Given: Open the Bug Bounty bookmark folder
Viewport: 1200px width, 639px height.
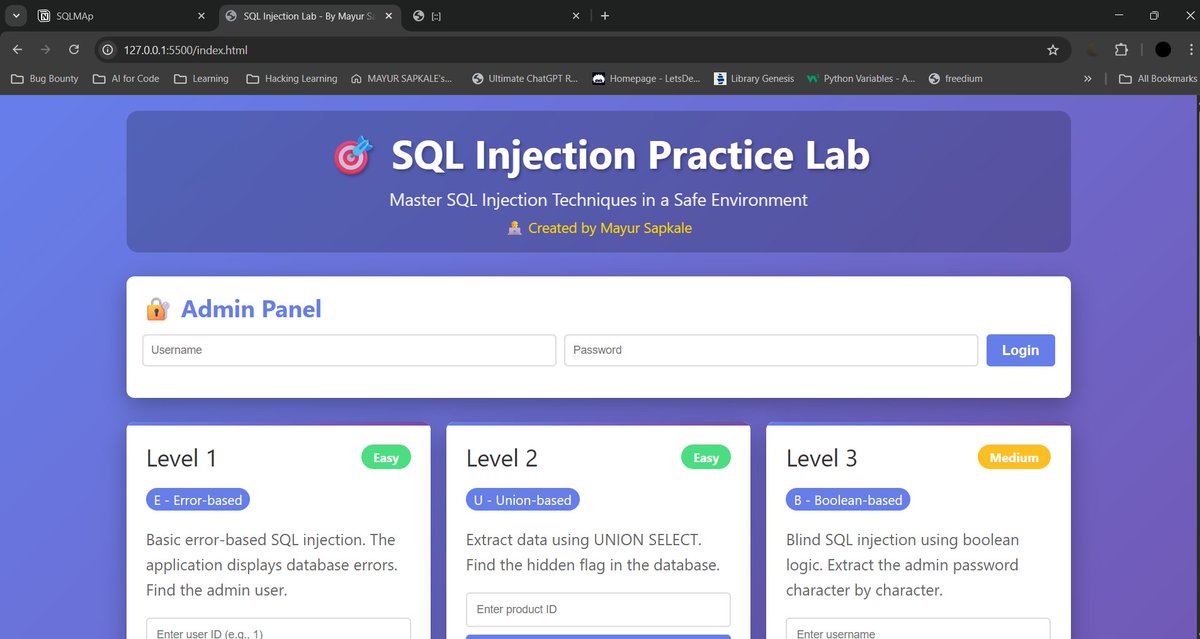Looking at the screenshot, I should click(x=44, y=78).
